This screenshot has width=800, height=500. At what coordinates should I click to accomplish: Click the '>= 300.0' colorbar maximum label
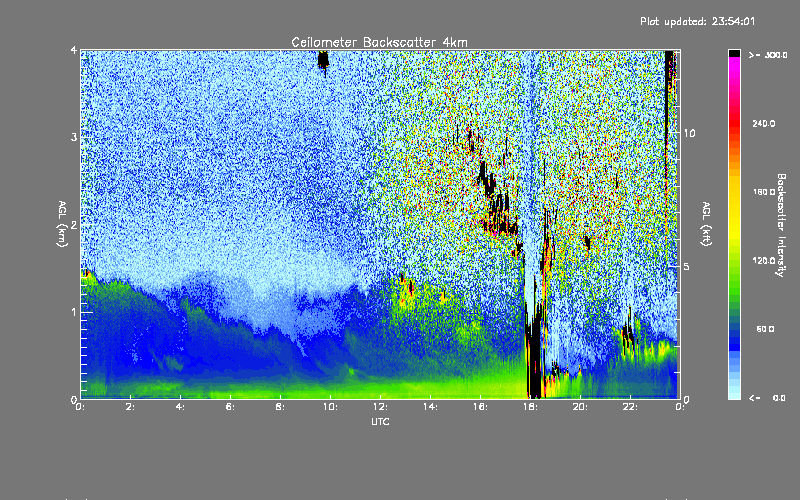[768, 55]
